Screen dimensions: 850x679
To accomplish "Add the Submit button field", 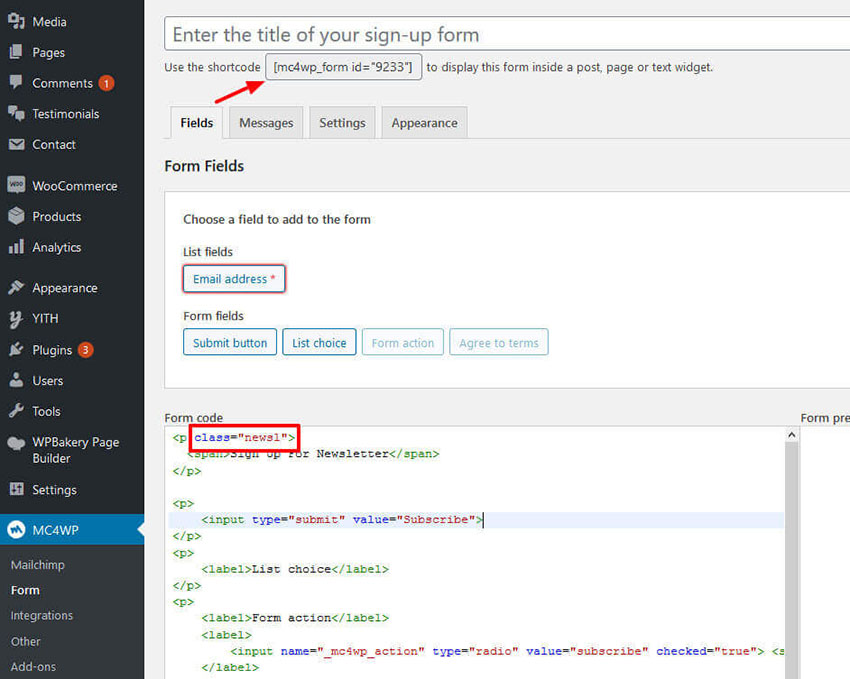I will tap(229, 343).
